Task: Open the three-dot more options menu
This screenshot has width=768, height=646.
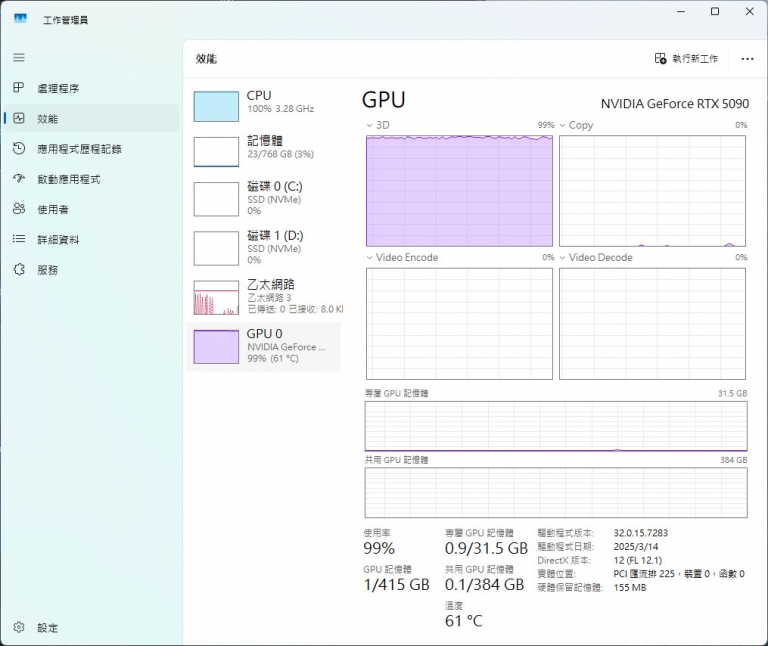Action: [x=746, y=59]
